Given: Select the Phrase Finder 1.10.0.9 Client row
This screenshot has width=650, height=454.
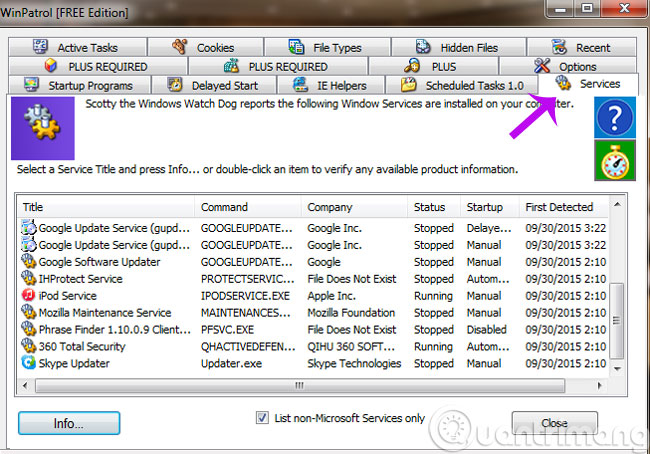Looking at the screenshot, I should click(x=313, y=329).
